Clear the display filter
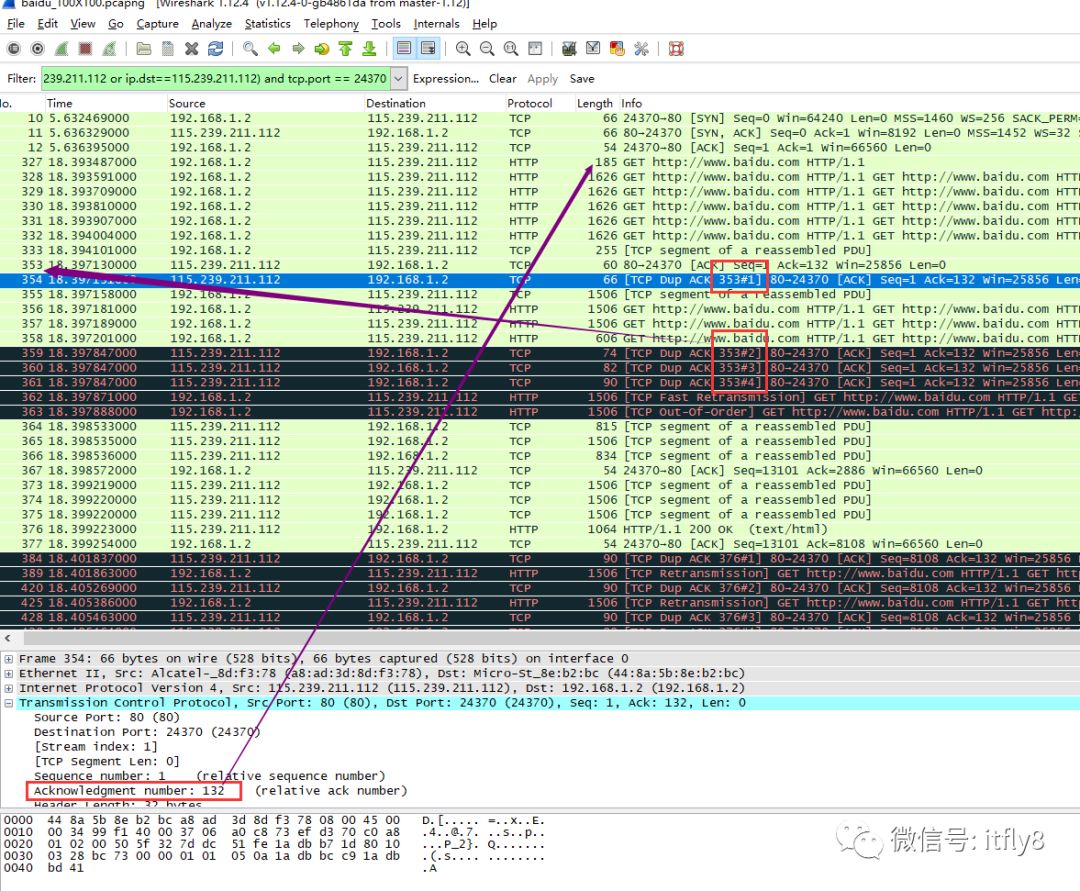Viewport: 1080px width, 891px height. point(503,78)
